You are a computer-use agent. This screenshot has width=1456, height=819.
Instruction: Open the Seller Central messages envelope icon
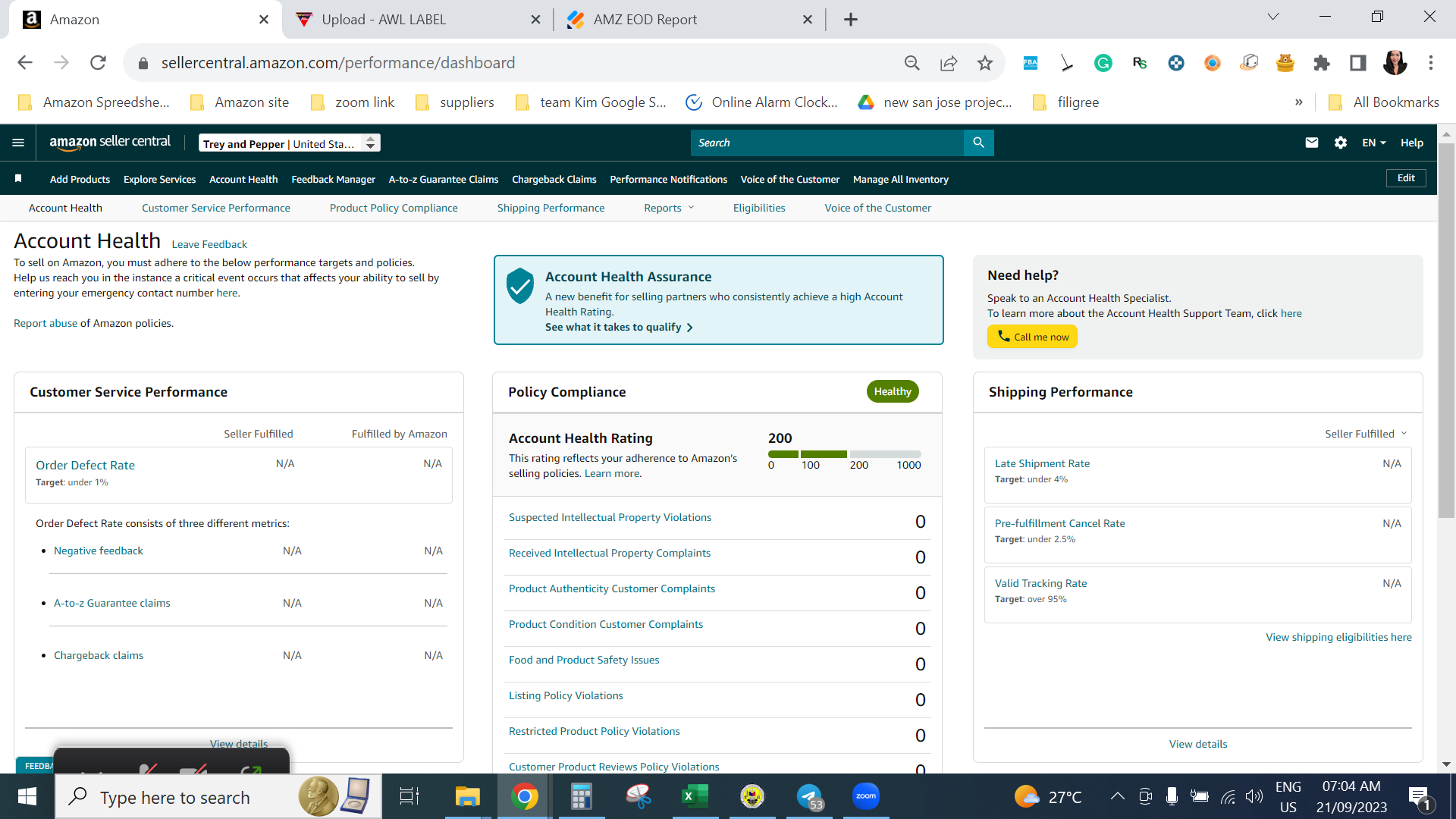[1312, 143]
